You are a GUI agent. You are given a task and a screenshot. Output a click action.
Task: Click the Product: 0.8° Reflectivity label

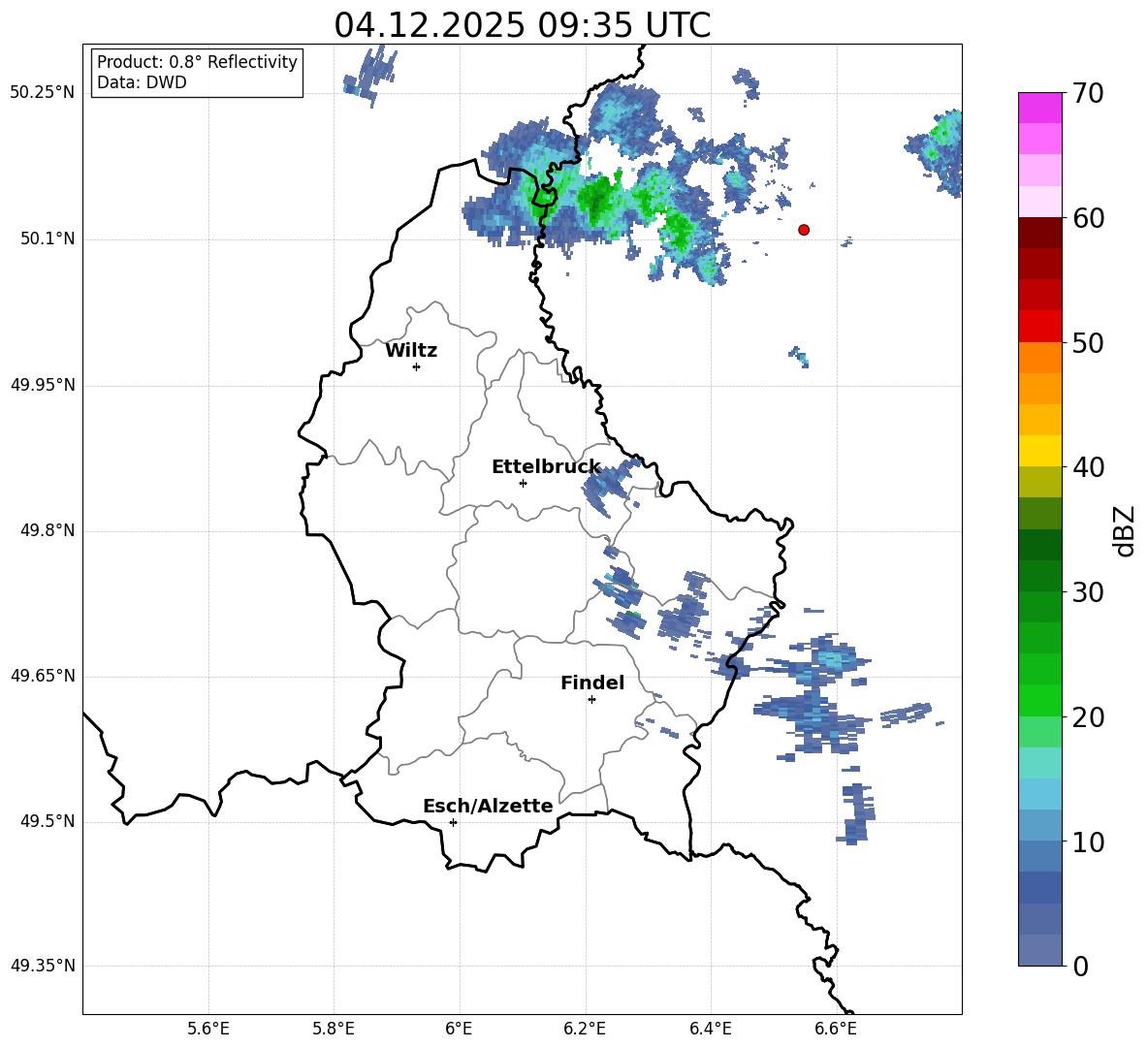[197, 62]
